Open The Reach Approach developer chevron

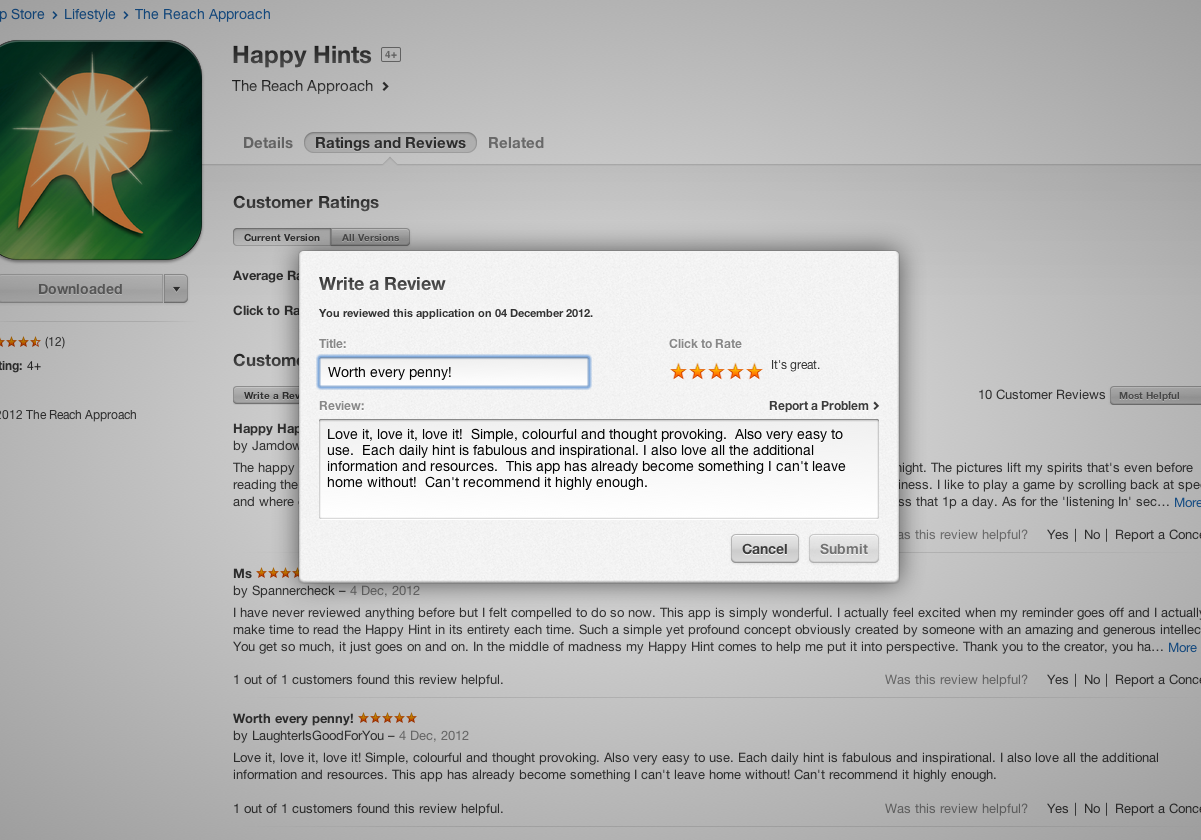(x=386, y=86)
